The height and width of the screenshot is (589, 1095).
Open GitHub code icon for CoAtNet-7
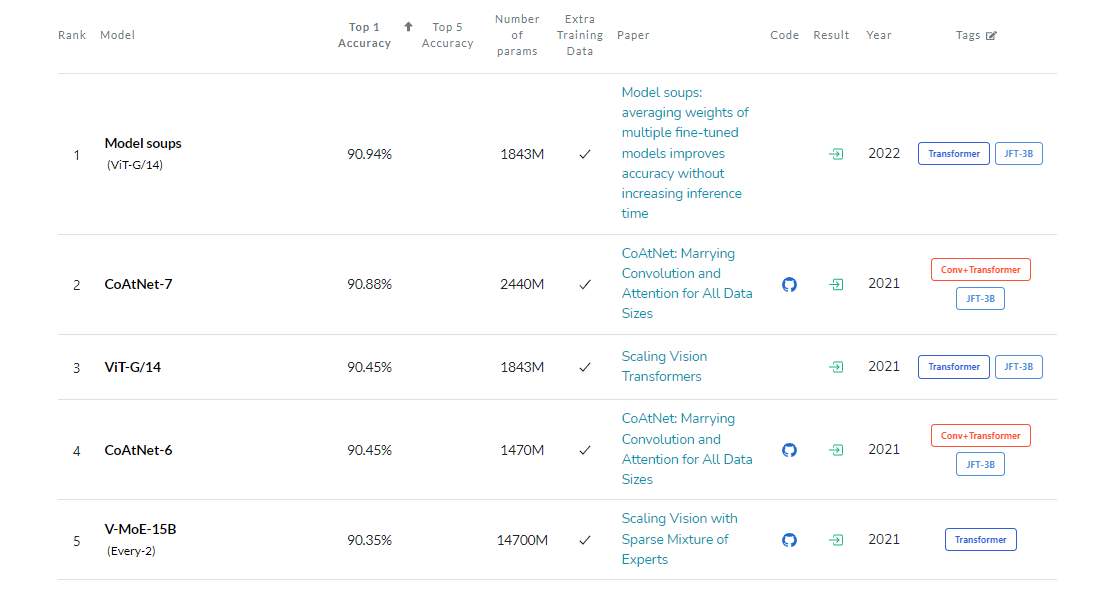pos(789,284)
